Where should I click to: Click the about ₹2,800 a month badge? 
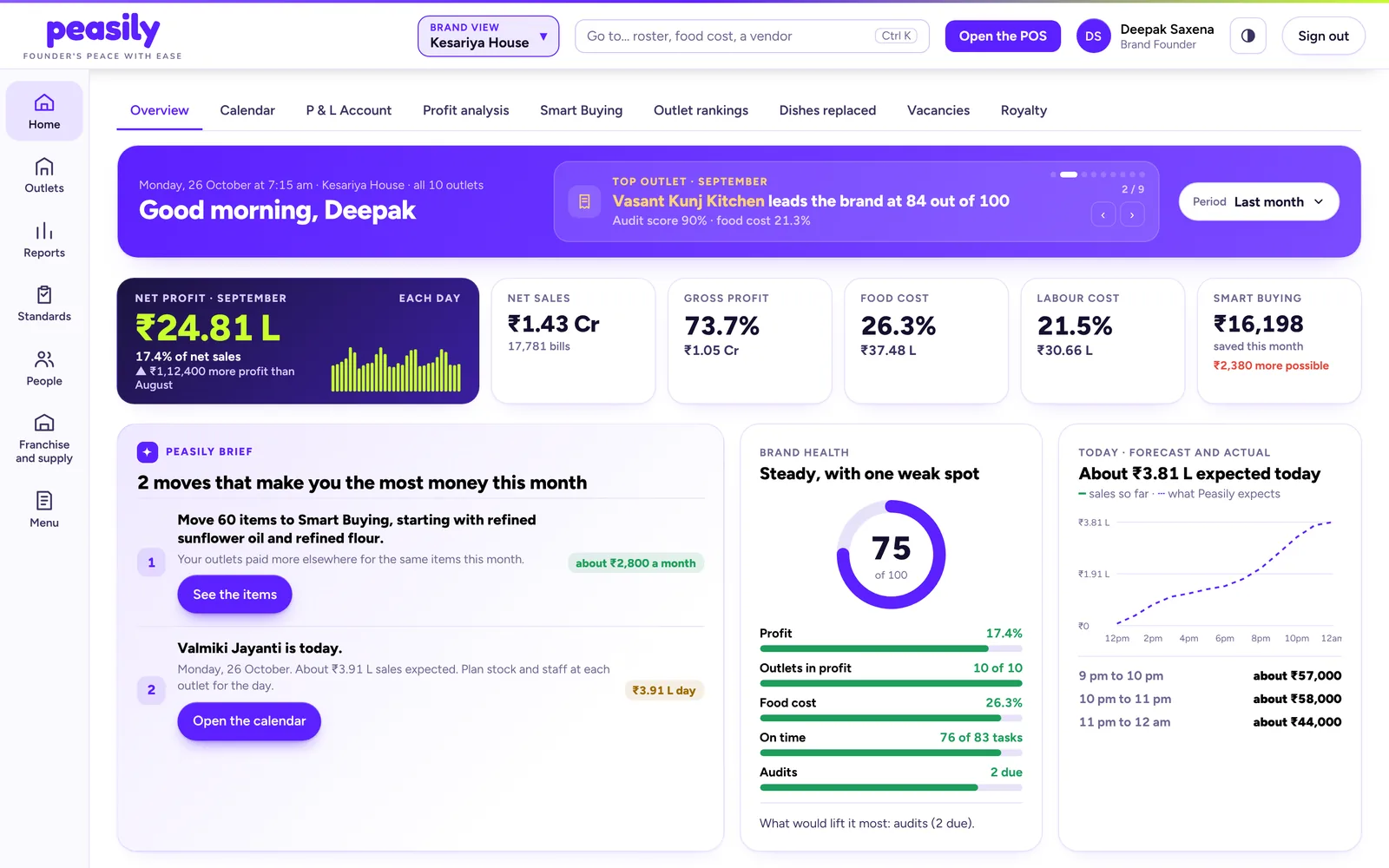(x=635, y=563)
